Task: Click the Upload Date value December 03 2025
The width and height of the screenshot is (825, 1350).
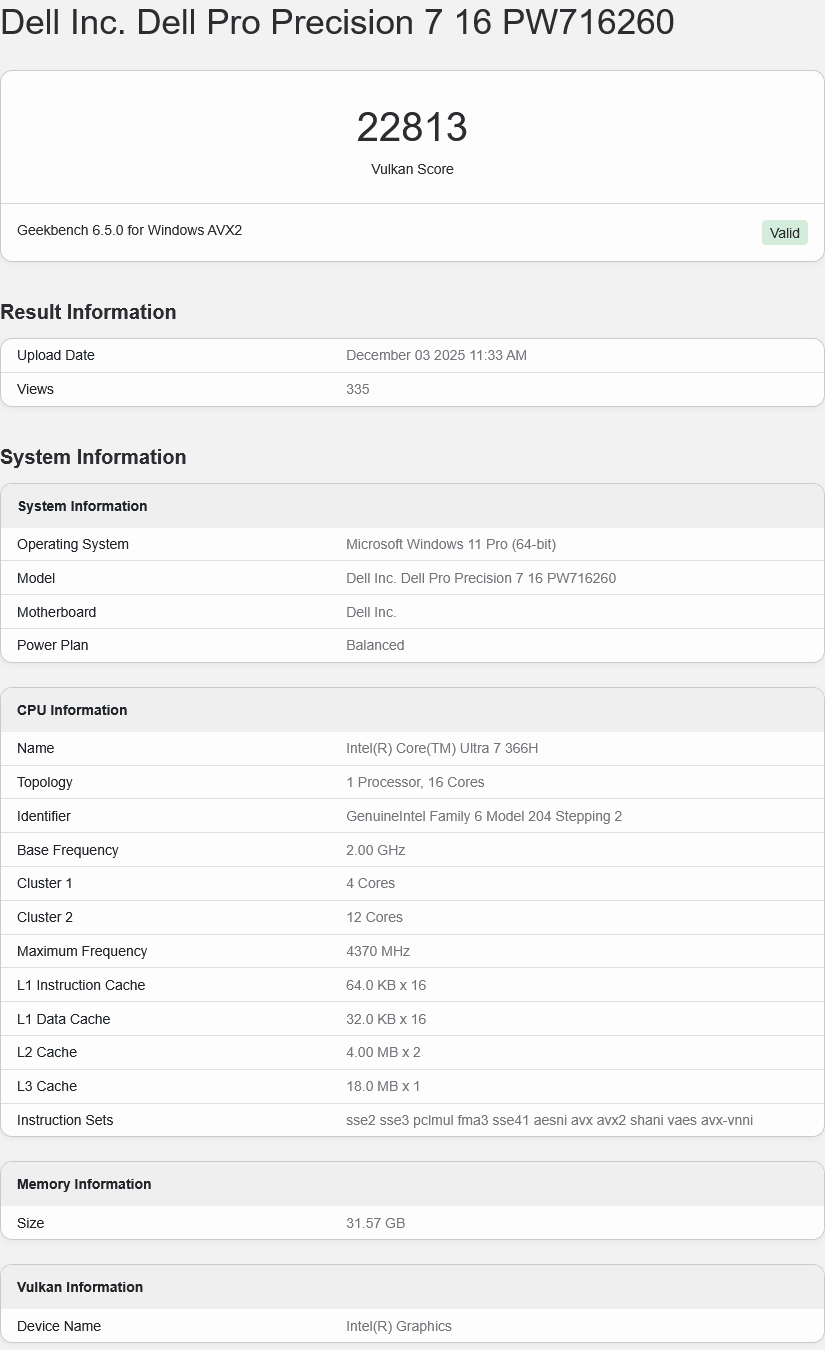Action: pos(436,356)
